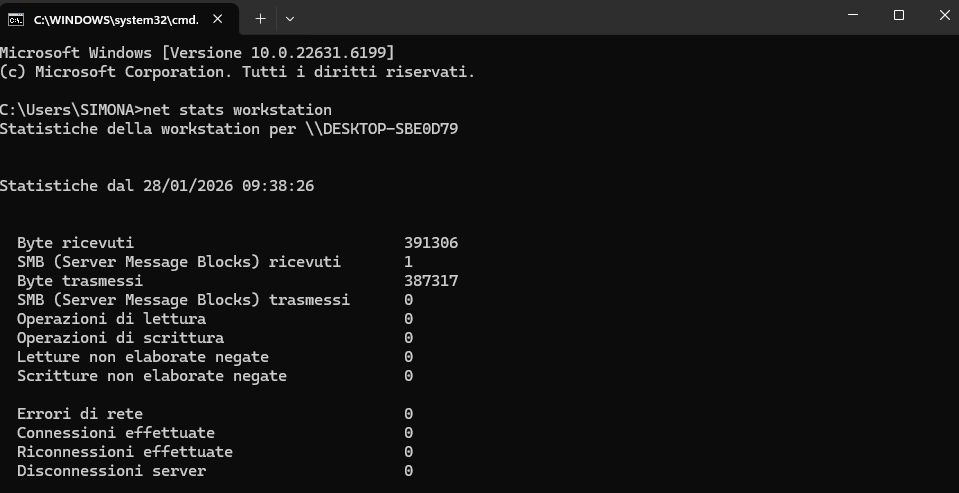Click the 'Operazioni di lettura' row
The height and width of the screenshot is (493, 959).
[215, 319]
